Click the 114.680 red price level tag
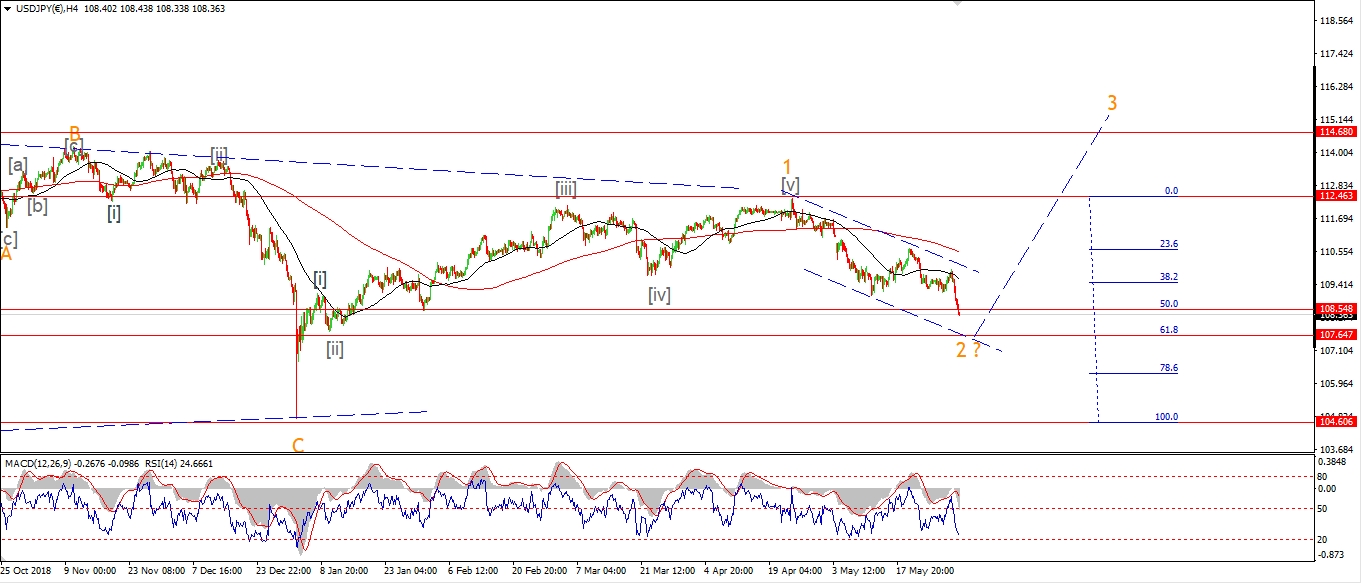 (1335, 132)
